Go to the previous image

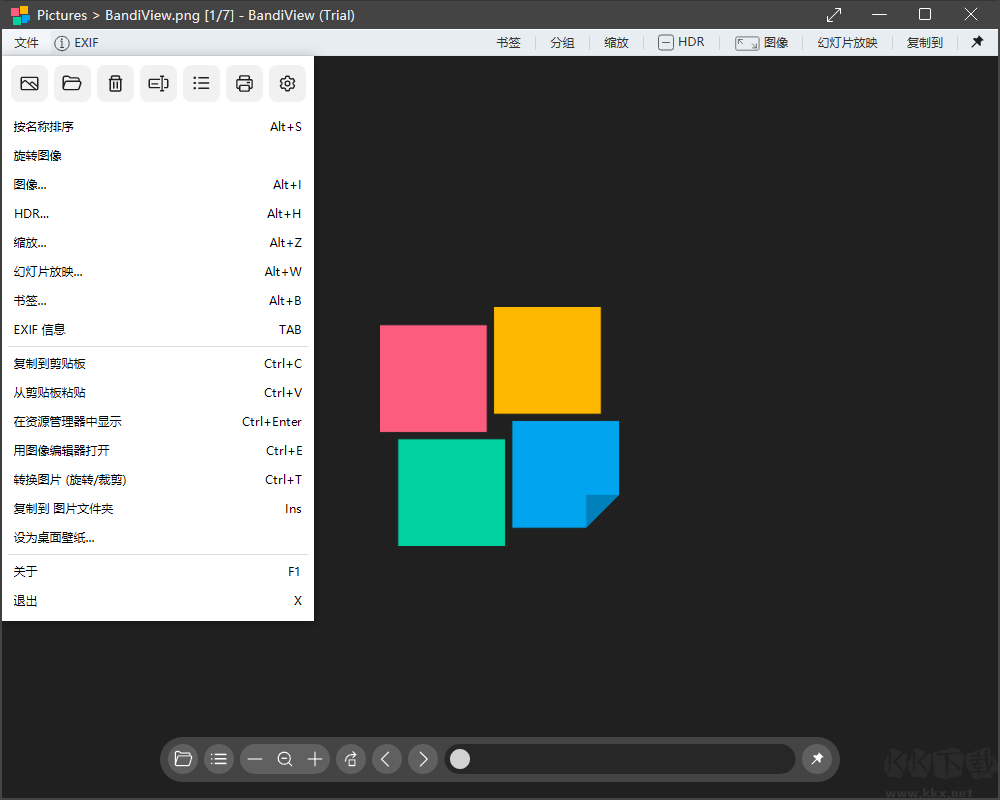point(386,759)
